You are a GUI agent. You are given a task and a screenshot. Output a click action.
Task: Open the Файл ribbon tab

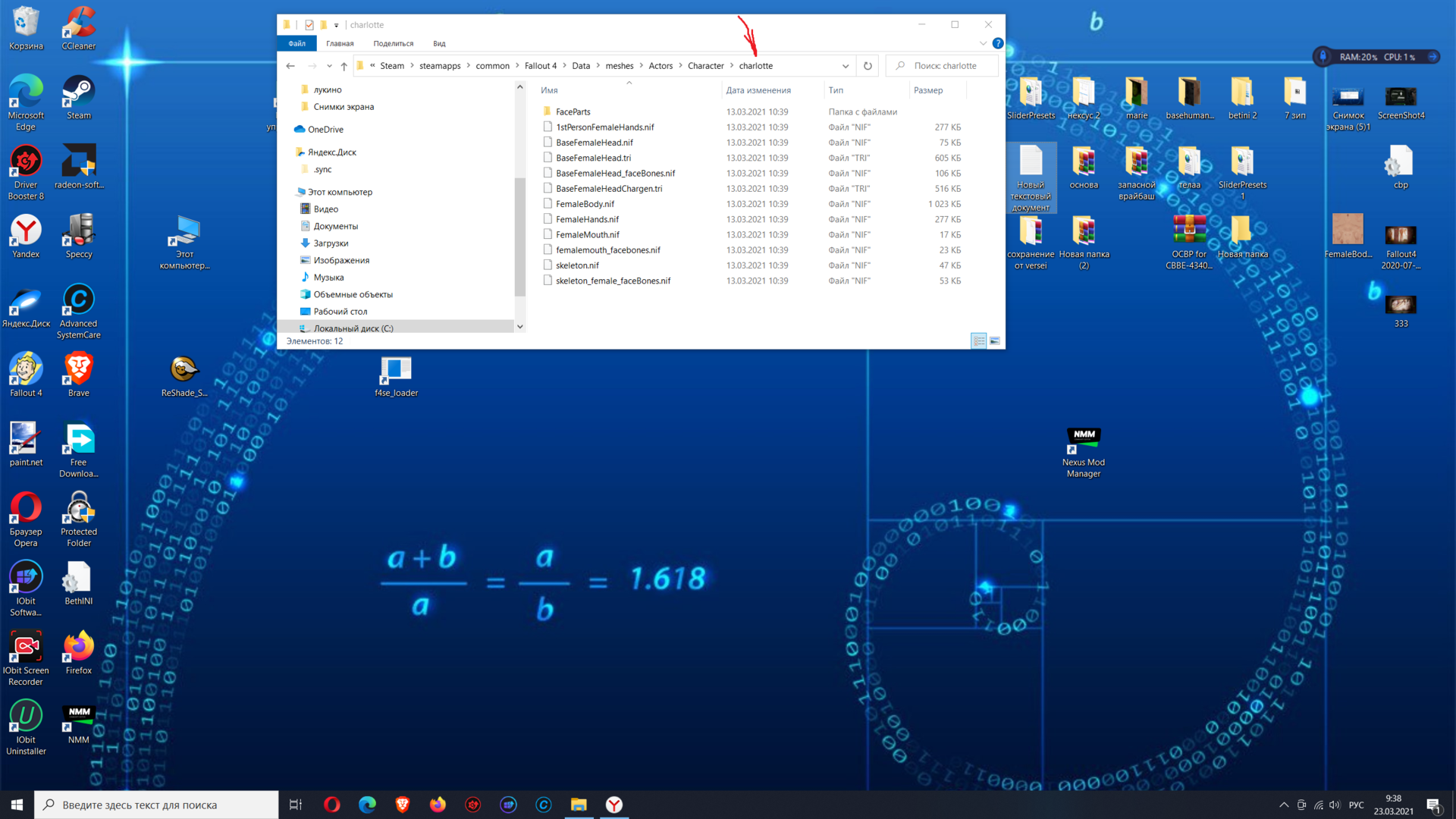(x=297, y=43)
